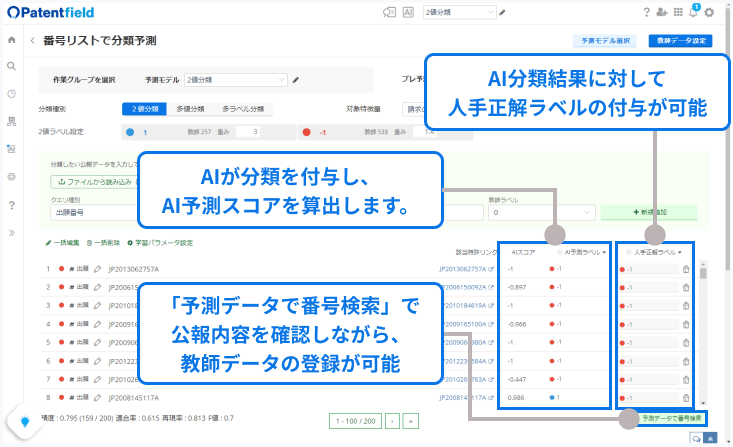Click the AI icon in top bar
The width and height of the screenshot is (733, 447).
point(408,13)
